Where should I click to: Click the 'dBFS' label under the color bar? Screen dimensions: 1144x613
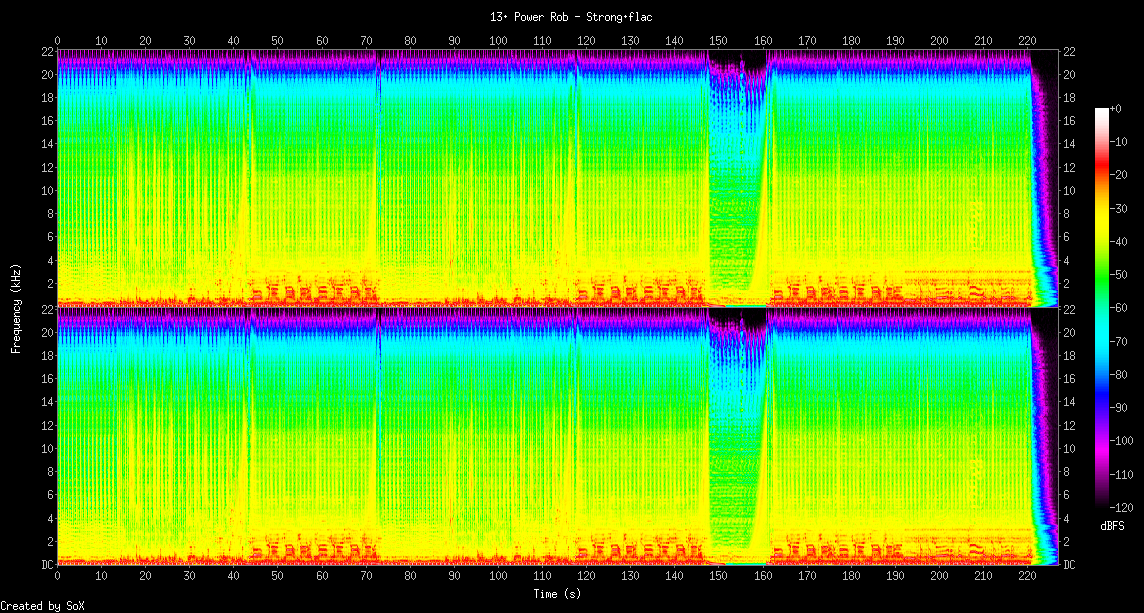pyautogui.click(x=1112, y=526)
